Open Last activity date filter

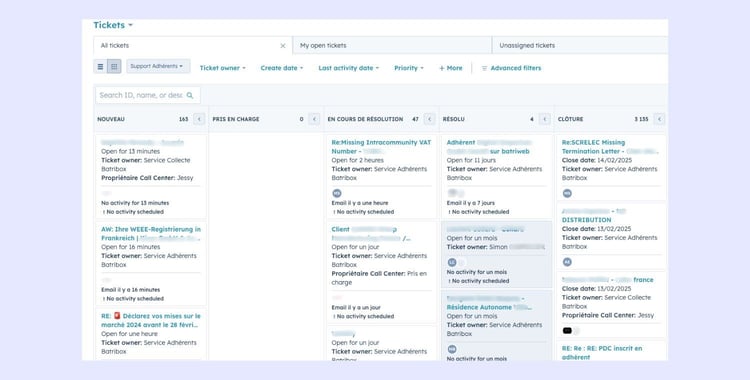[x=349, y=68]
